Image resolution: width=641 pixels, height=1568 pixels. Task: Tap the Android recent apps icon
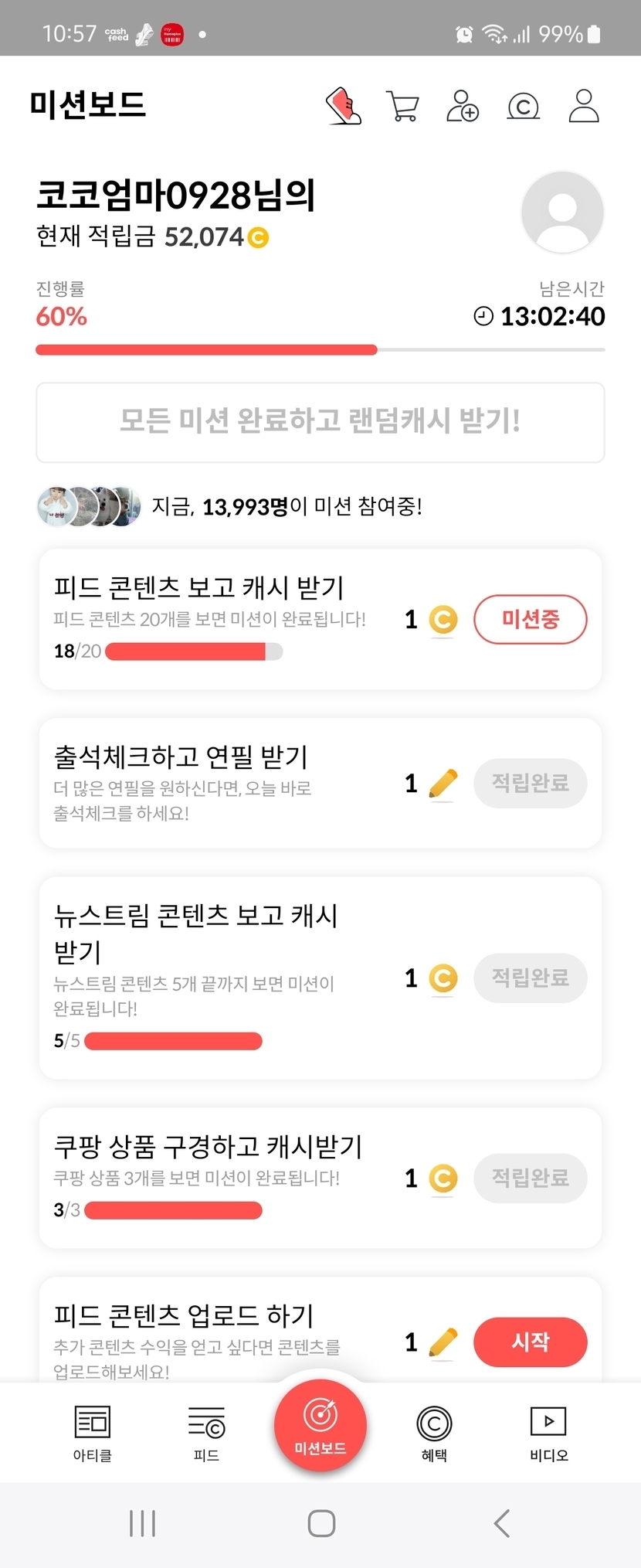143,1523
